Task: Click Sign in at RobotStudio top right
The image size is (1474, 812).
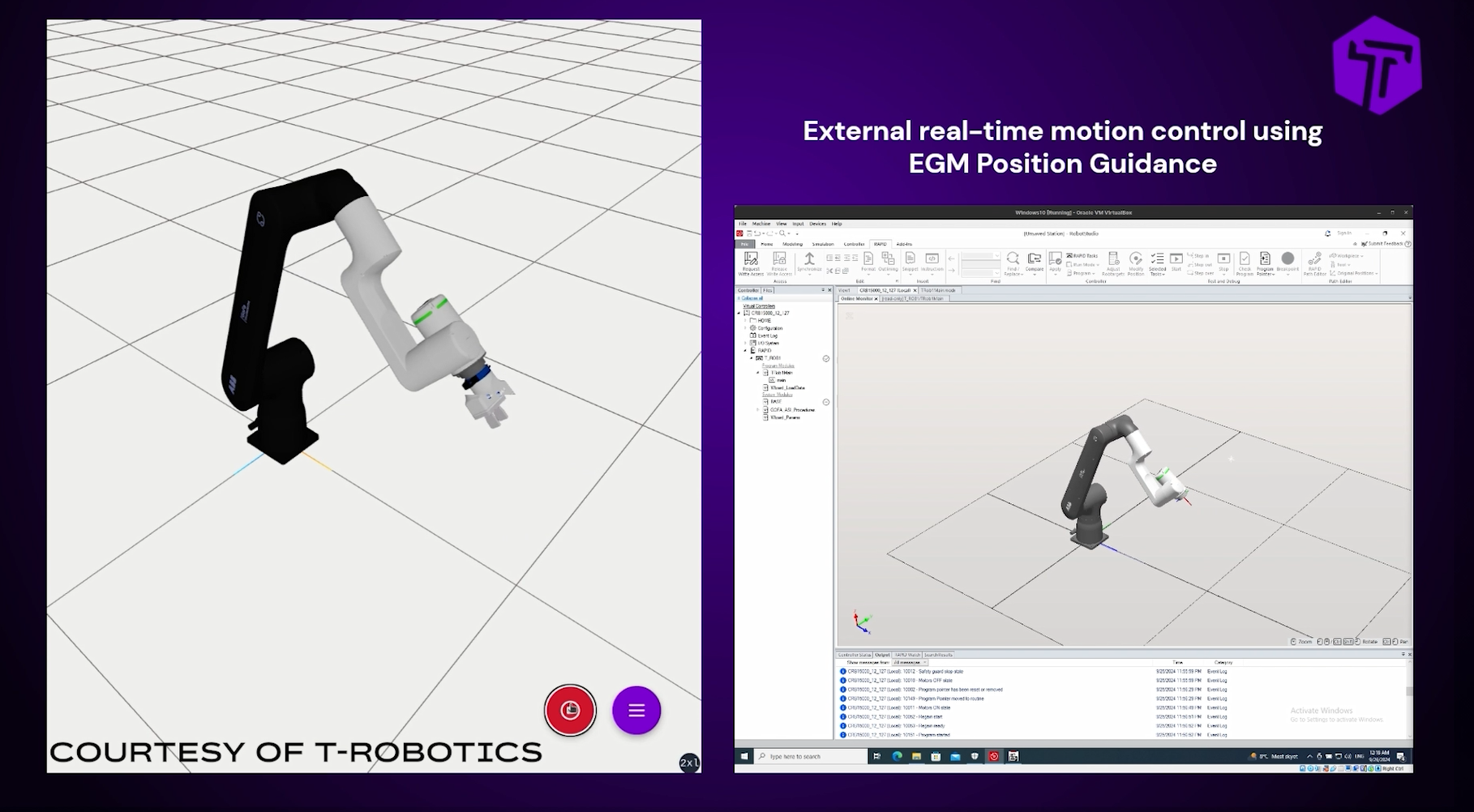Action: pos(1344,233)
